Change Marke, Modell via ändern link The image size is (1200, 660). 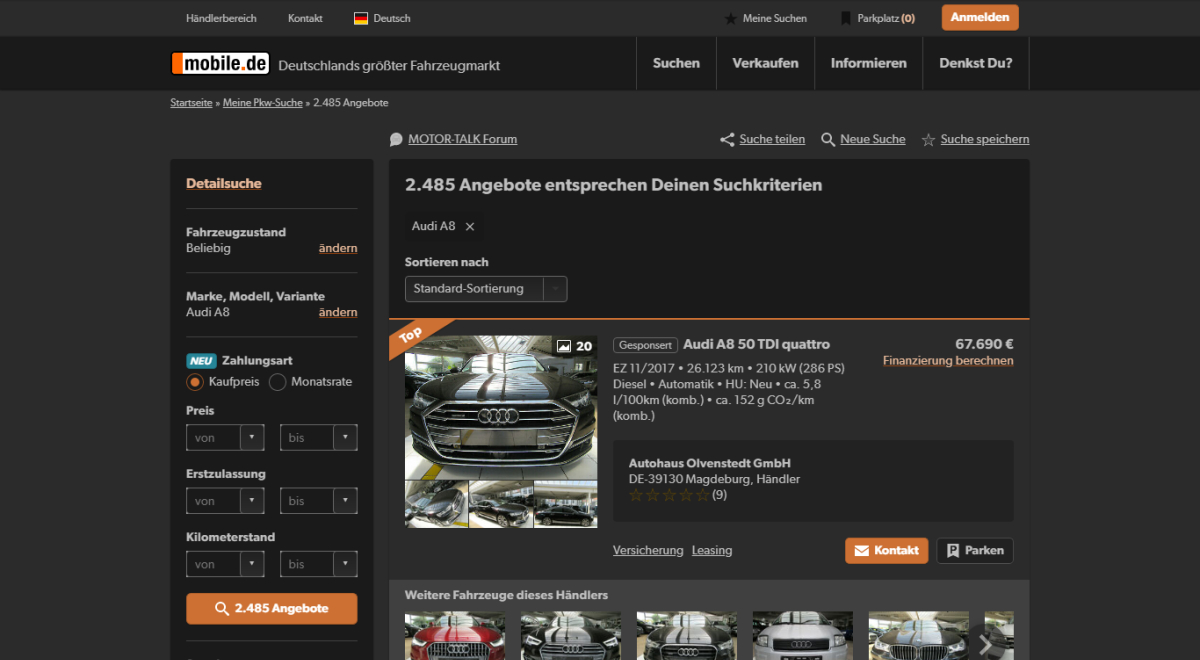tap(338, 312)
